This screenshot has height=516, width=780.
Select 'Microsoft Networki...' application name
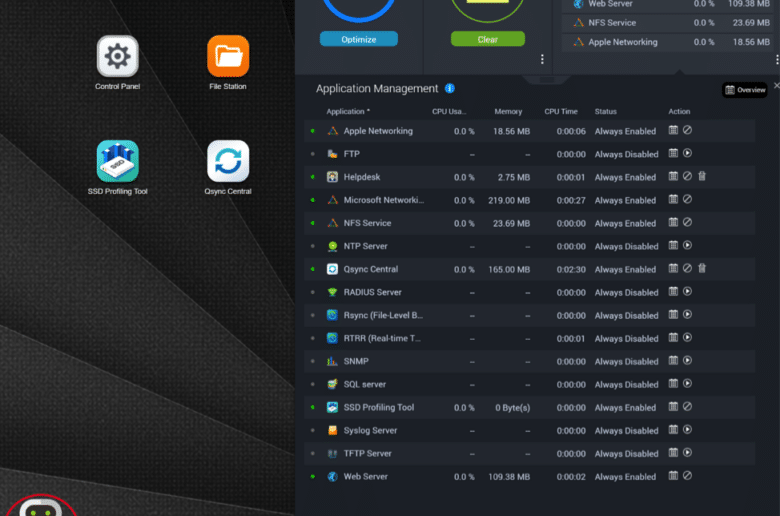[384, 200]
